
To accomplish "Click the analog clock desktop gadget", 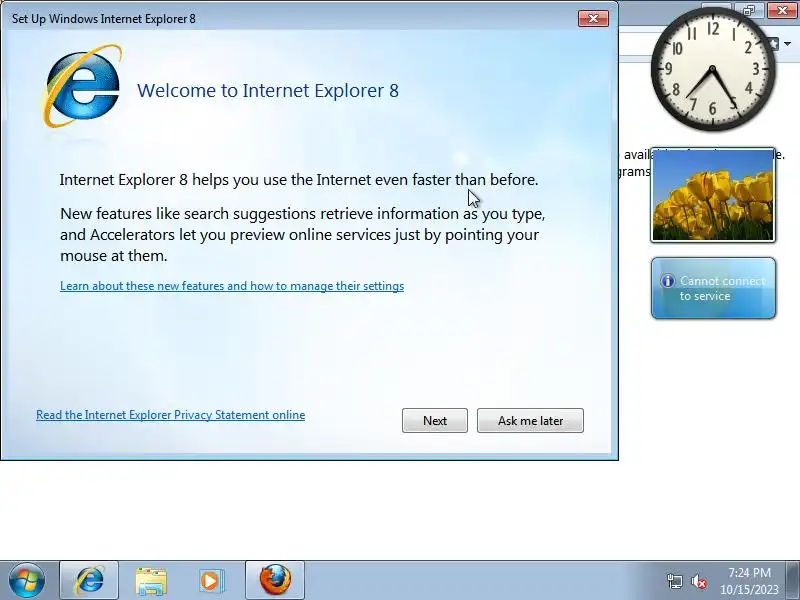I will point(713,68).
